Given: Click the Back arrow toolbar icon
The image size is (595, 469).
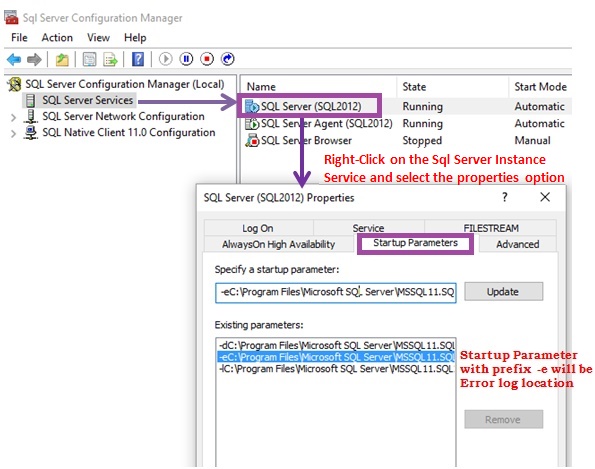Looking at the screenshot, I should (x=14, y=60).
